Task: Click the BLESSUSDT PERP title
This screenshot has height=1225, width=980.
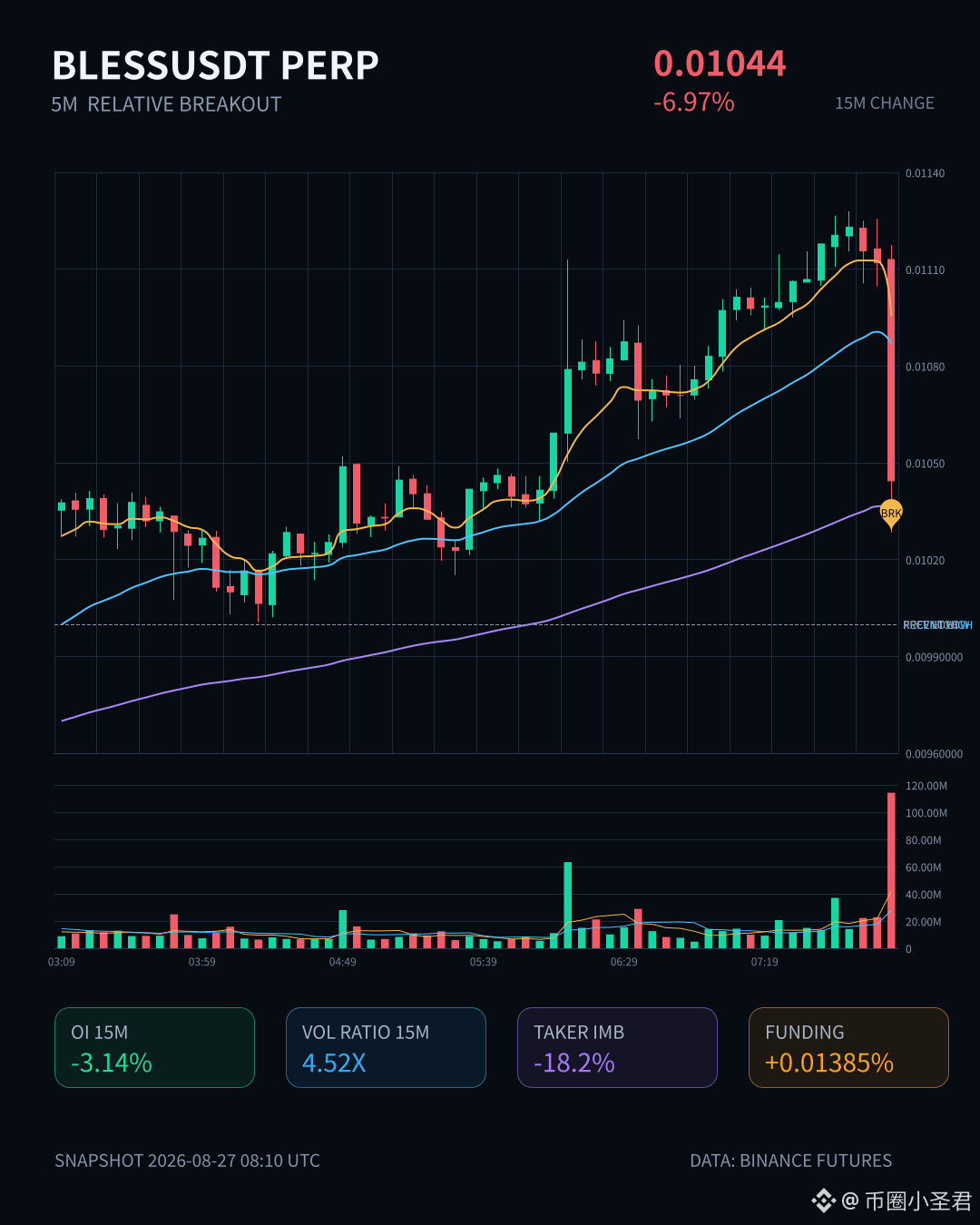Action: (x=215, y=65)
